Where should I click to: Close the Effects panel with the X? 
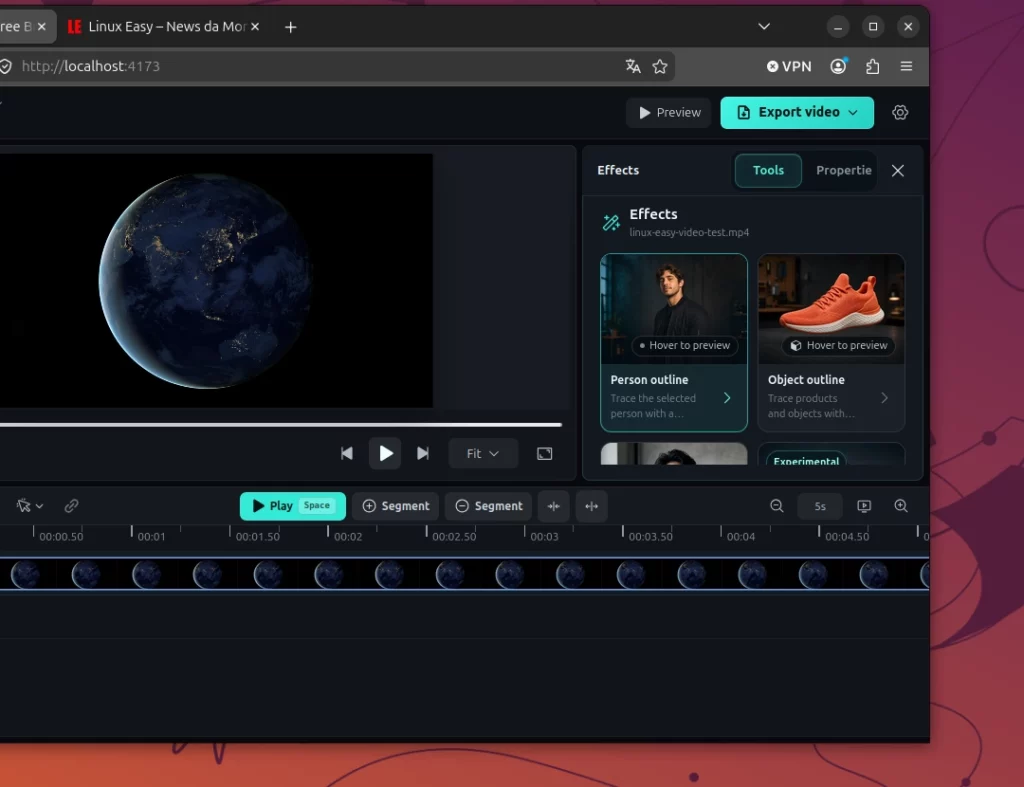898,170
